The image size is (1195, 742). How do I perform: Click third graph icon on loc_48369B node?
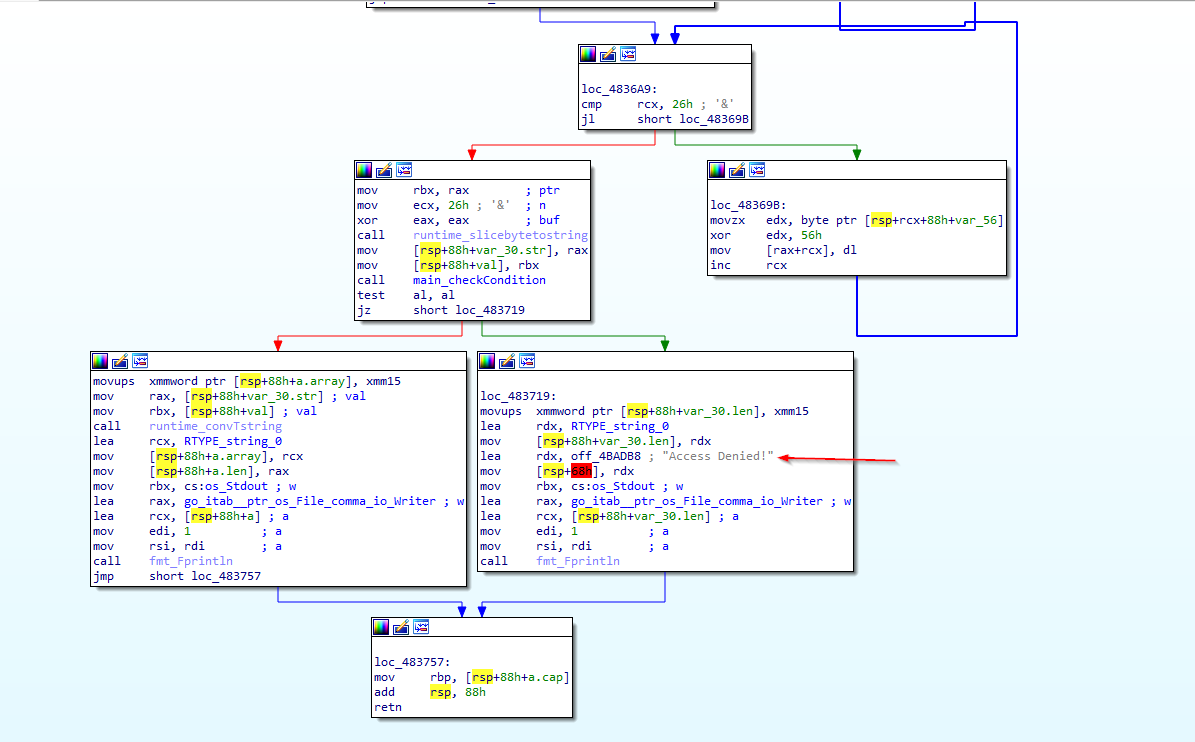757,170
